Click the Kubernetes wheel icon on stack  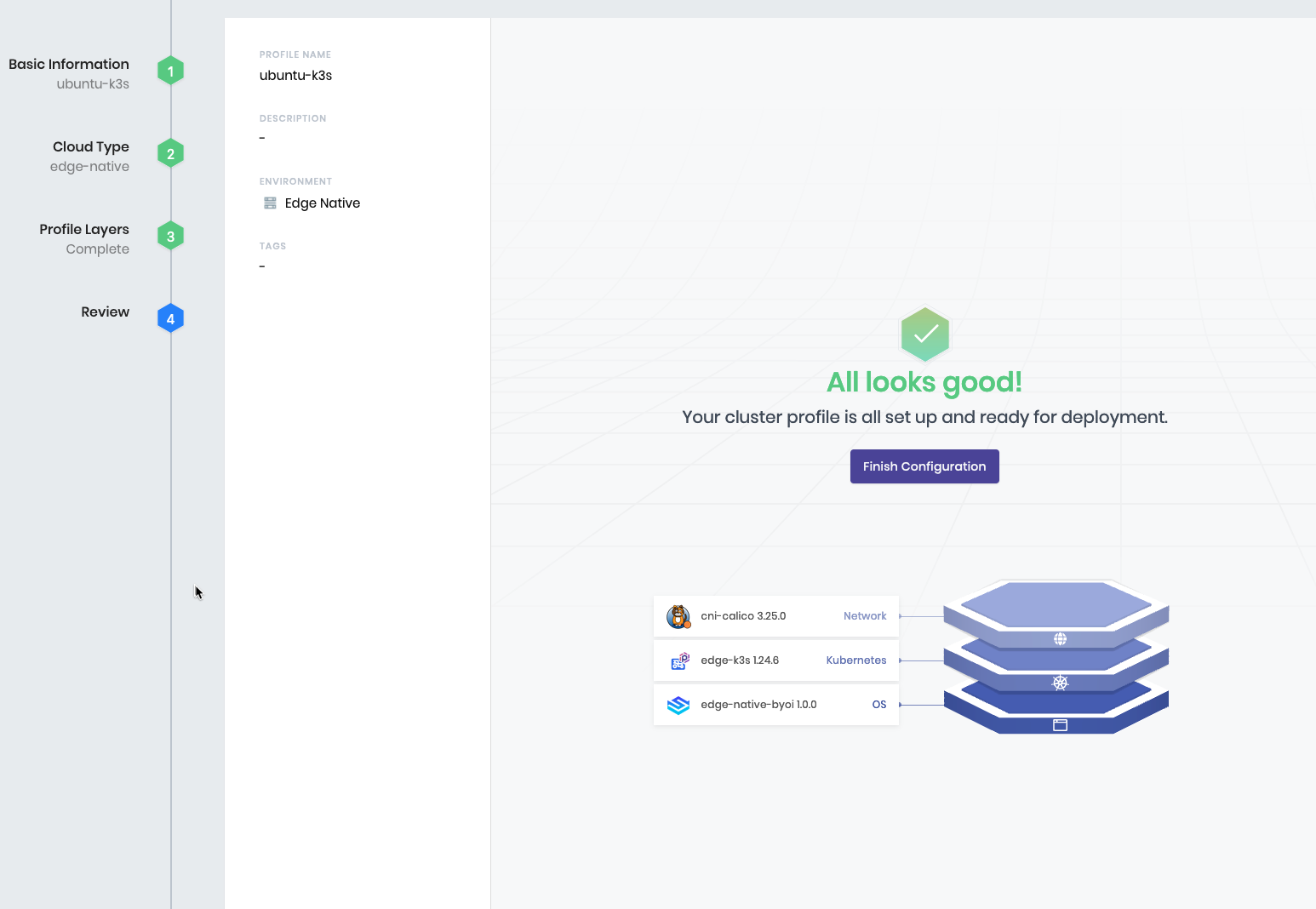coord(1060,683)
